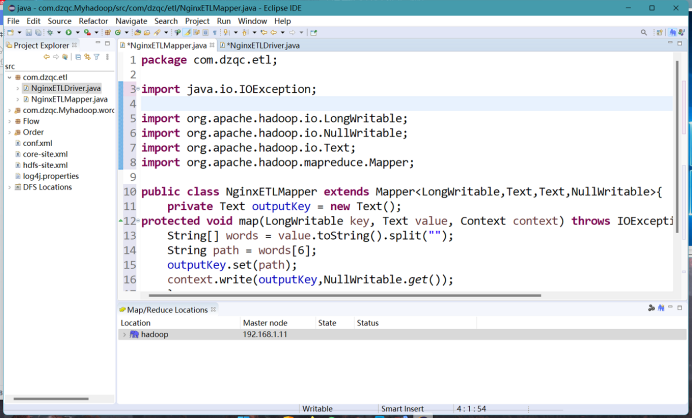Toggle Mark Occurrences highlighter in toolbar
Image resolution: width=692 pixels, height=419 pixels.
coord(187,32)
